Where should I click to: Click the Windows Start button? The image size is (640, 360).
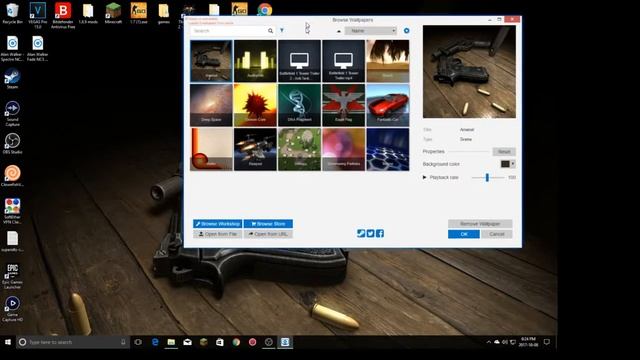(x=8, y=342)
